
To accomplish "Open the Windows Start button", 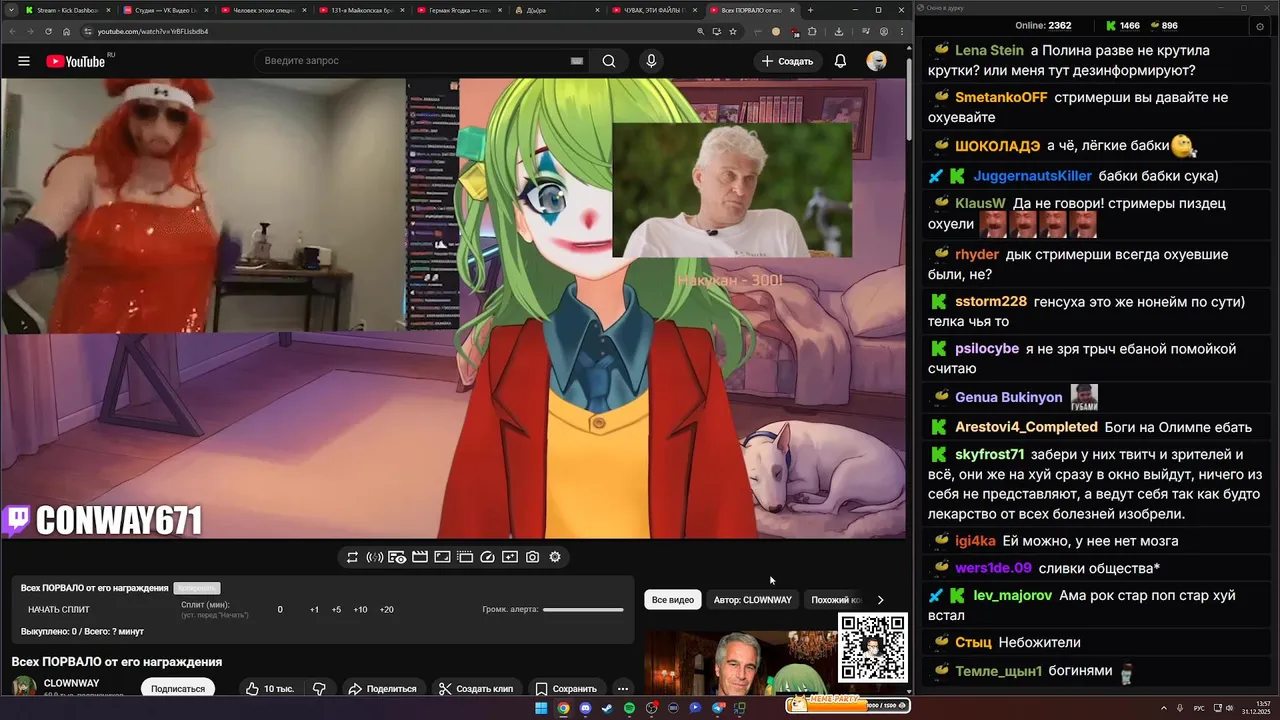I will pyautogui.click(x=541, y=708).
